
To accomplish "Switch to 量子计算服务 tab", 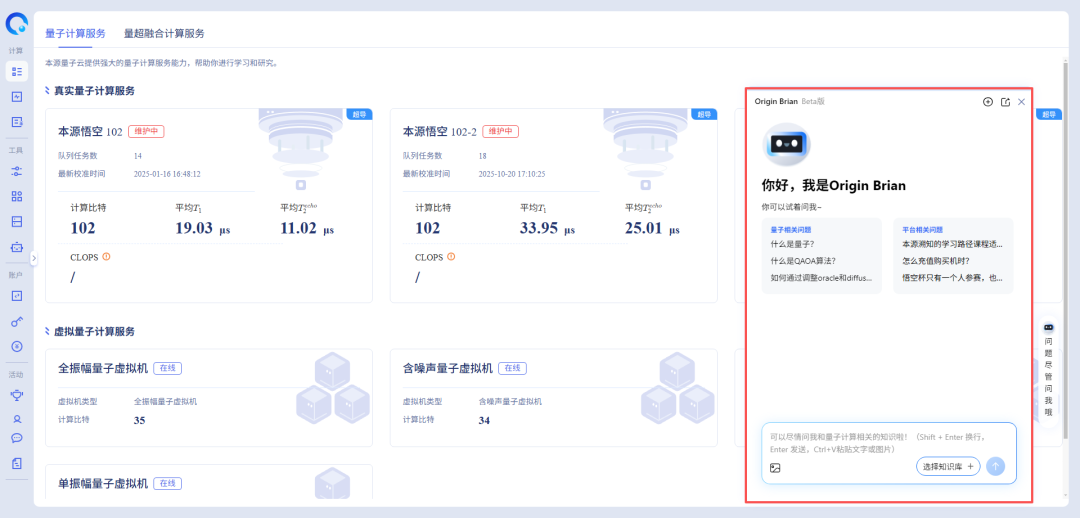I will click(x=75, y=33).
